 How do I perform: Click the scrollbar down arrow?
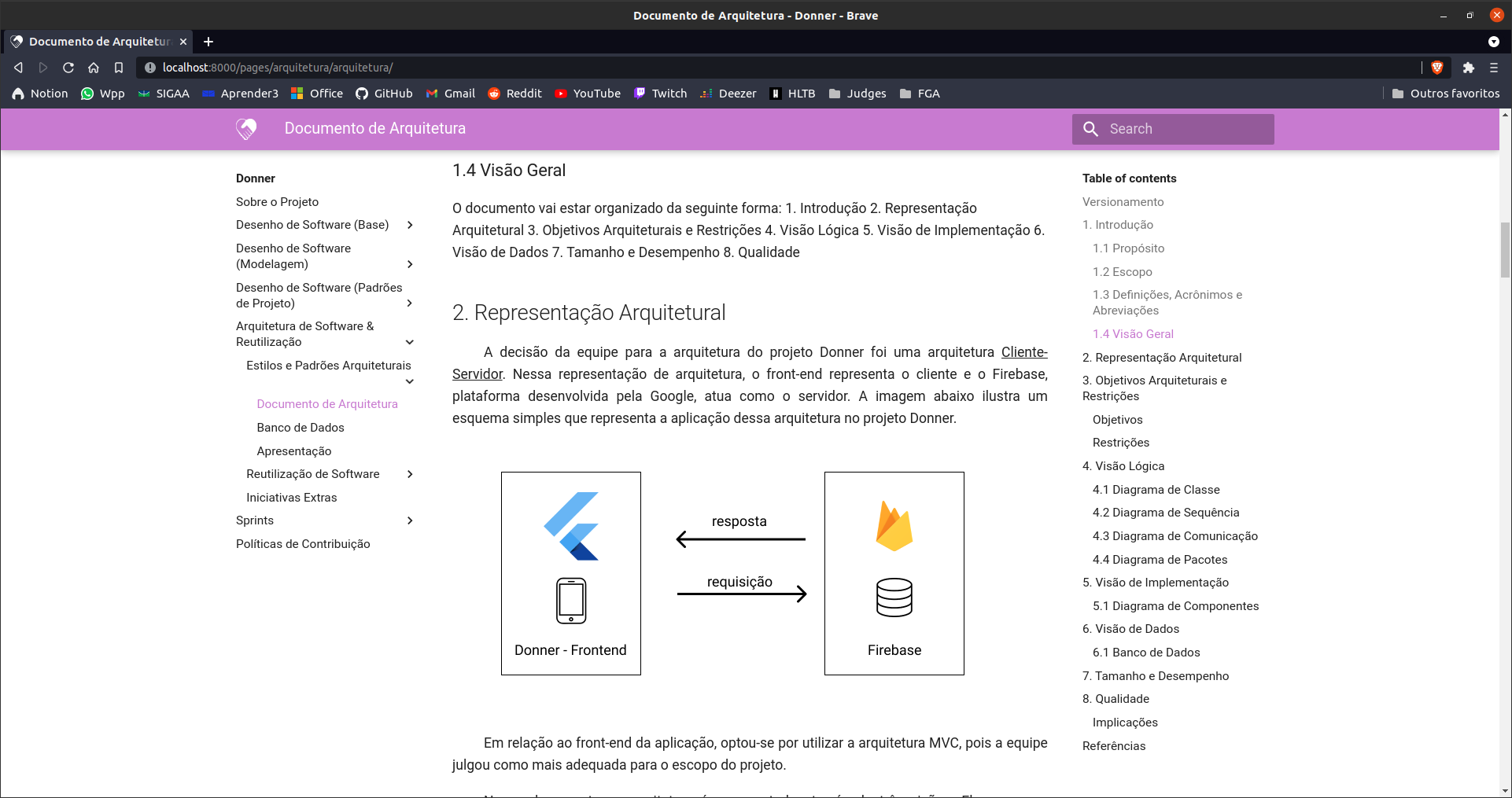1505,791
